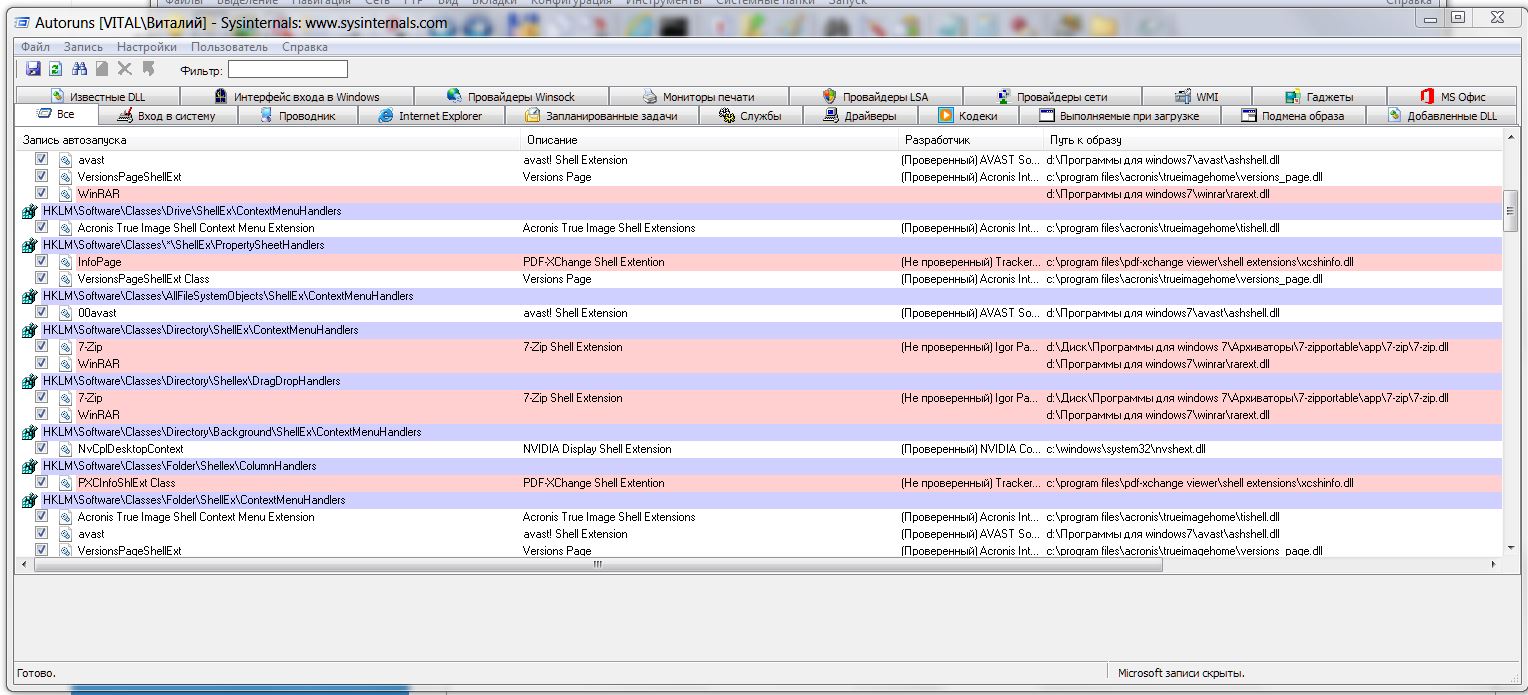Click the Кодеки orange play icon
Image resolution: width=1528 pixels, height=695 pixels.
[945, 116]
